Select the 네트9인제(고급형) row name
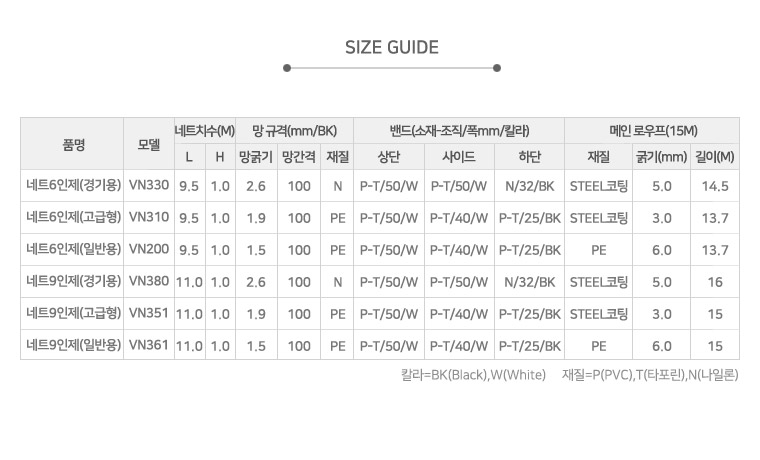The width and height of the screenshot is (760, 460). click(73, 313)
